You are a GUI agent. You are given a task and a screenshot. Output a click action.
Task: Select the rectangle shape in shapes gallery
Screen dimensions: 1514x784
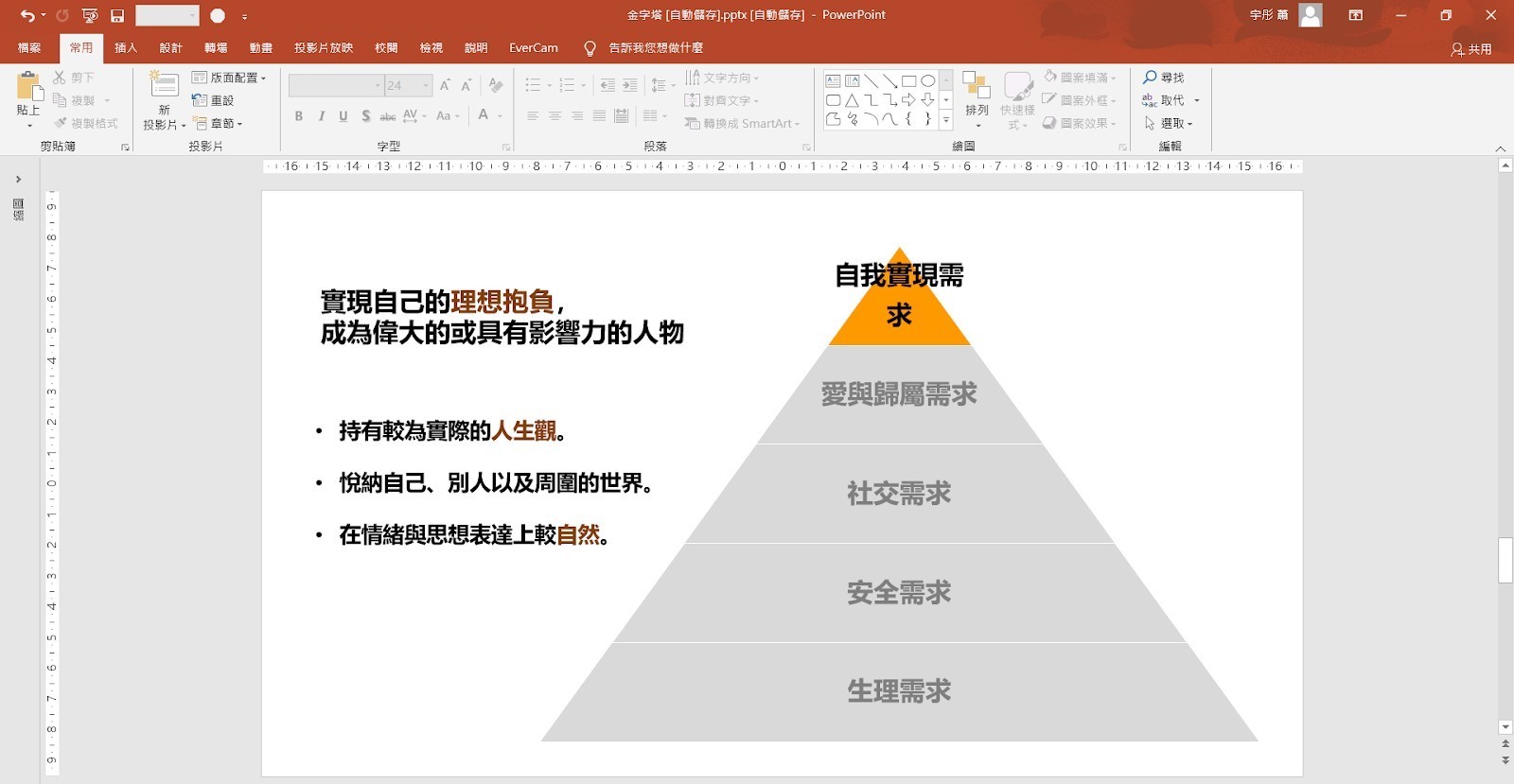pos(908,81)
